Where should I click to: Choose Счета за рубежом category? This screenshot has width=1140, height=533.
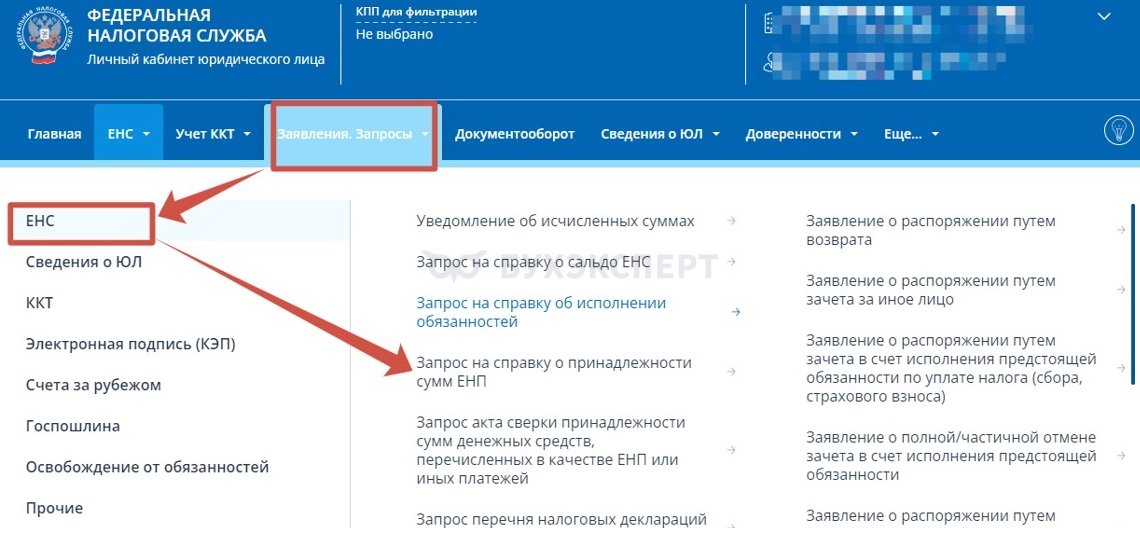click(x=93, y=385)
